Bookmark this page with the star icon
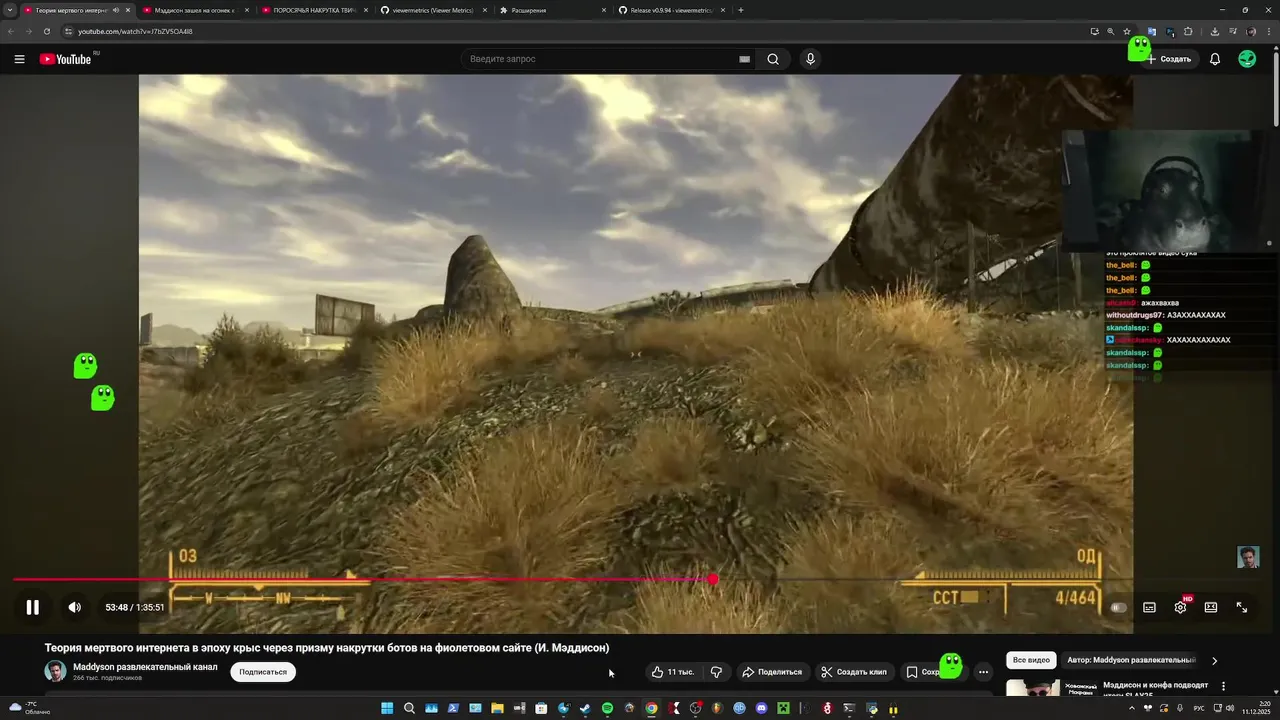This screenshot has height=720, width=1280. click(x=1127, y=31)
